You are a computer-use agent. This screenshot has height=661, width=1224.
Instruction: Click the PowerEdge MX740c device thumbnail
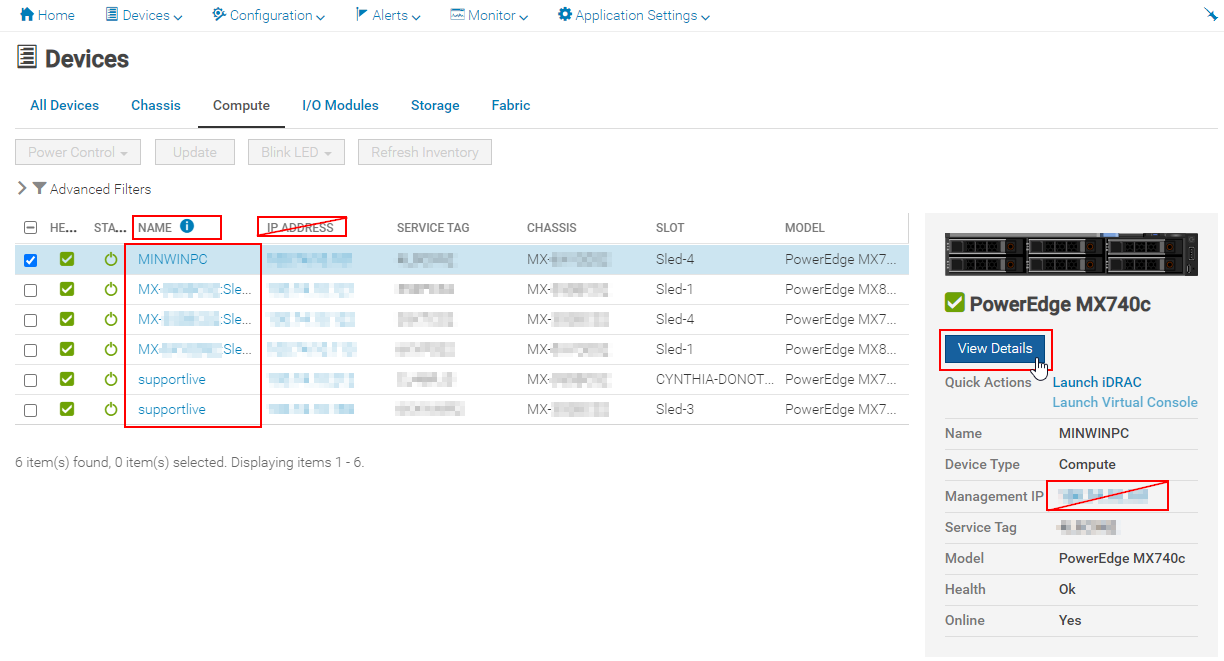pos(1071,253)
